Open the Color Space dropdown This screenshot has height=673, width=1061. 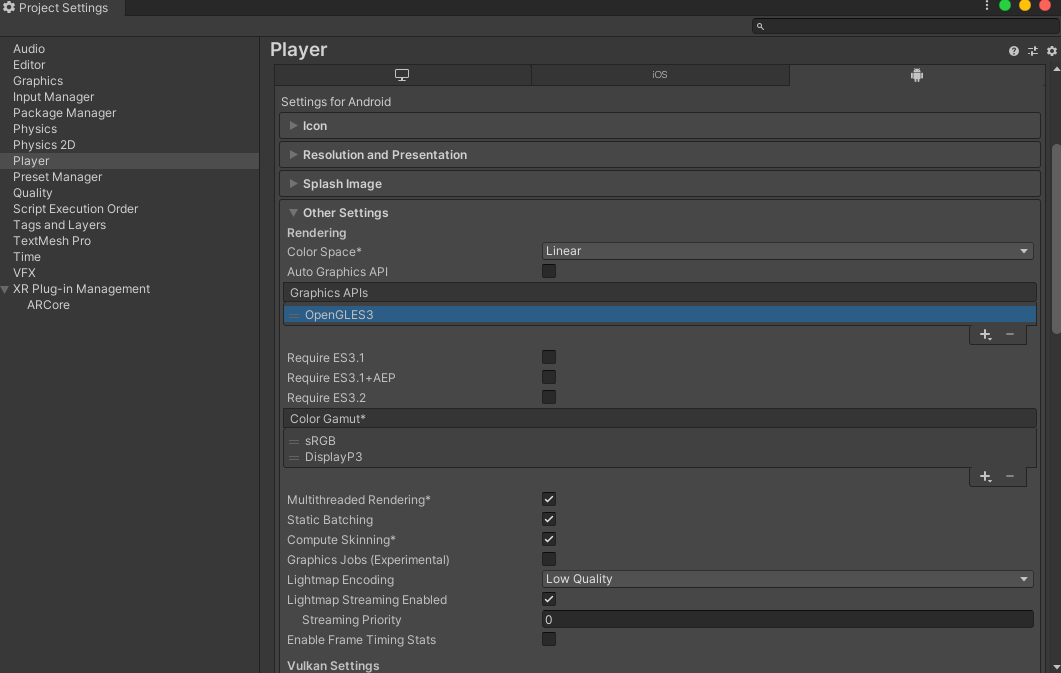787,251
